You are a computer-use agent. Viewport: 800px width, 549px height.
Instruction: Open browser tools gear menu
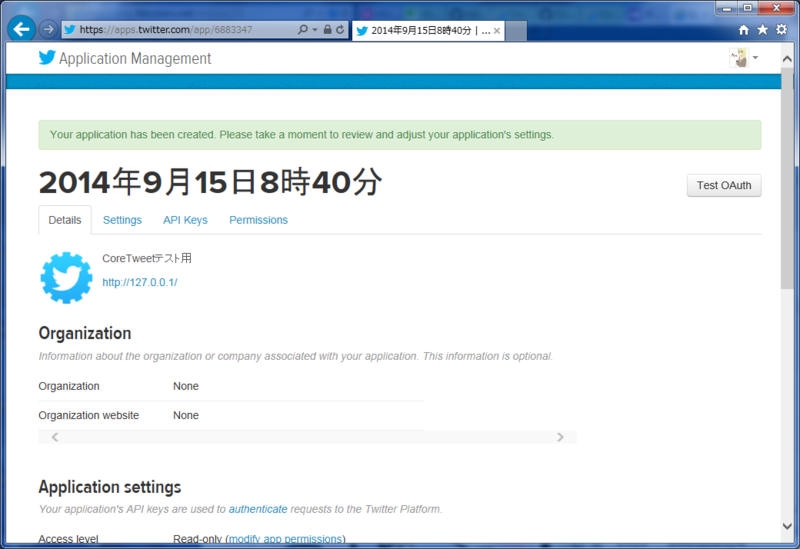coord(781,30)
